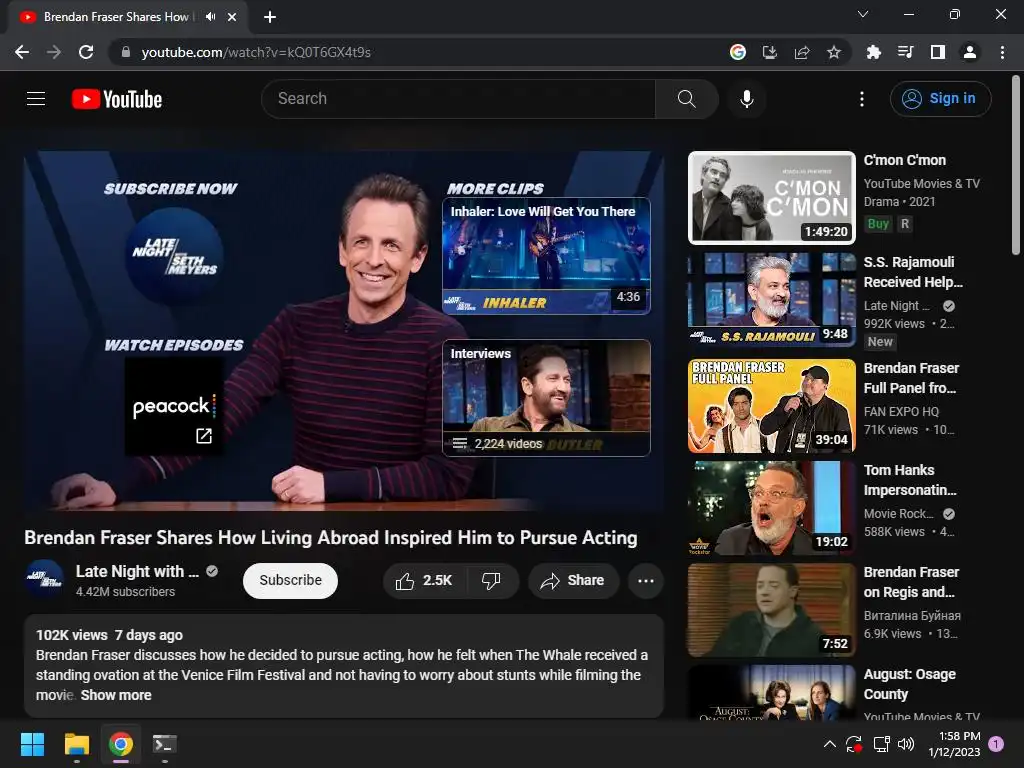Go to YouTube home via logo
The image size is (1024, 768).
(x=117, y=99)
